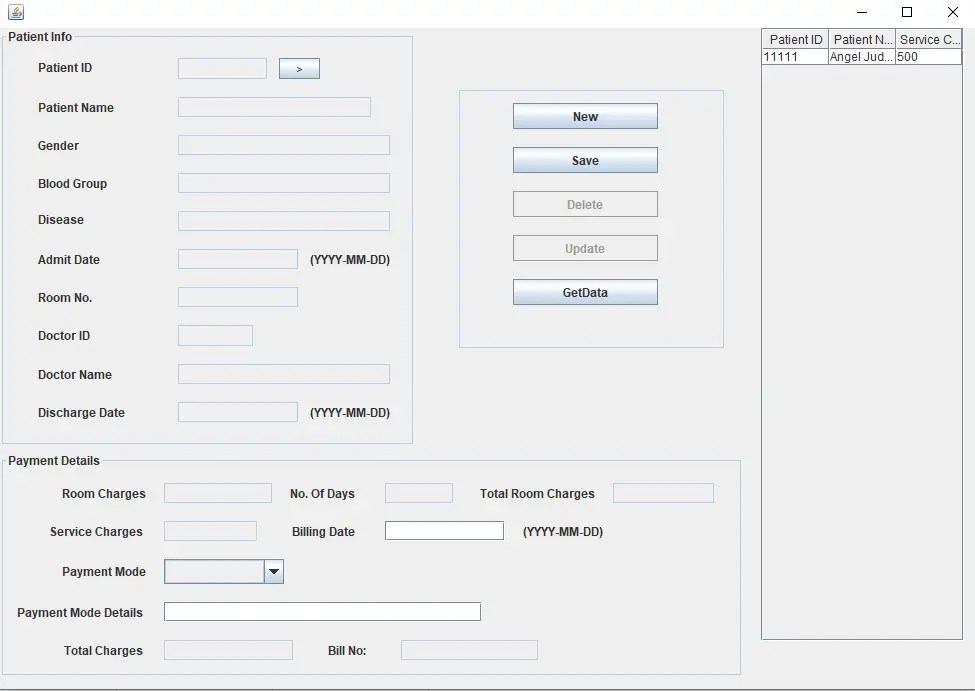Click the Payment Mode Details input field
Viewport: 975px width, 691px height.
[x=322, y=611]
